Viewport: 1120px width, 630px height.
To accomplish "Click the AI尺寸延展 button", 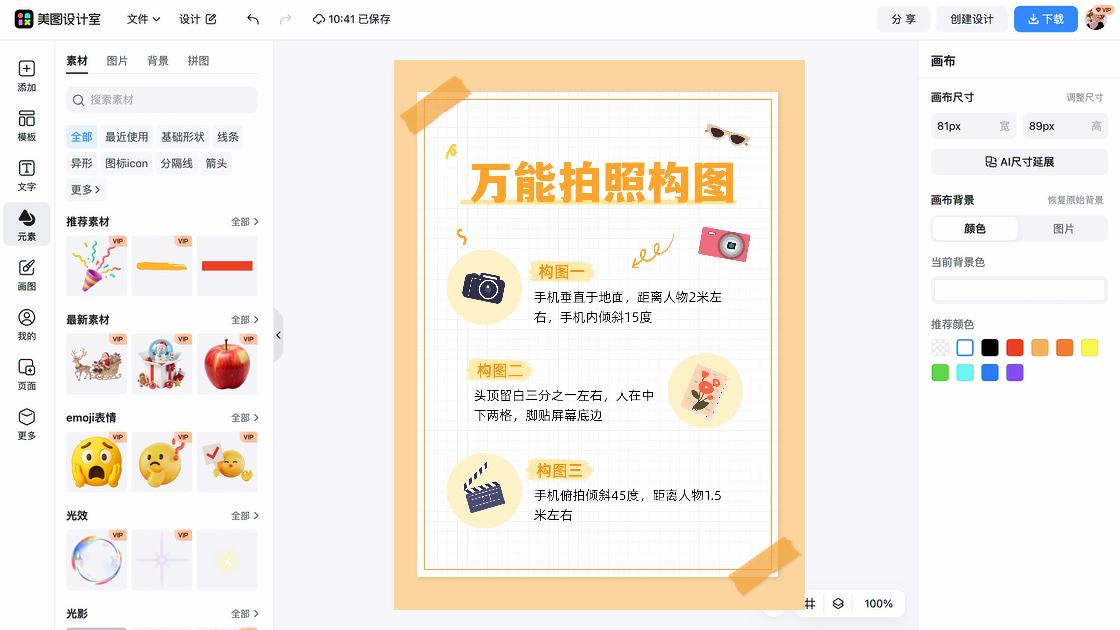I will (x=1019, y=162).
